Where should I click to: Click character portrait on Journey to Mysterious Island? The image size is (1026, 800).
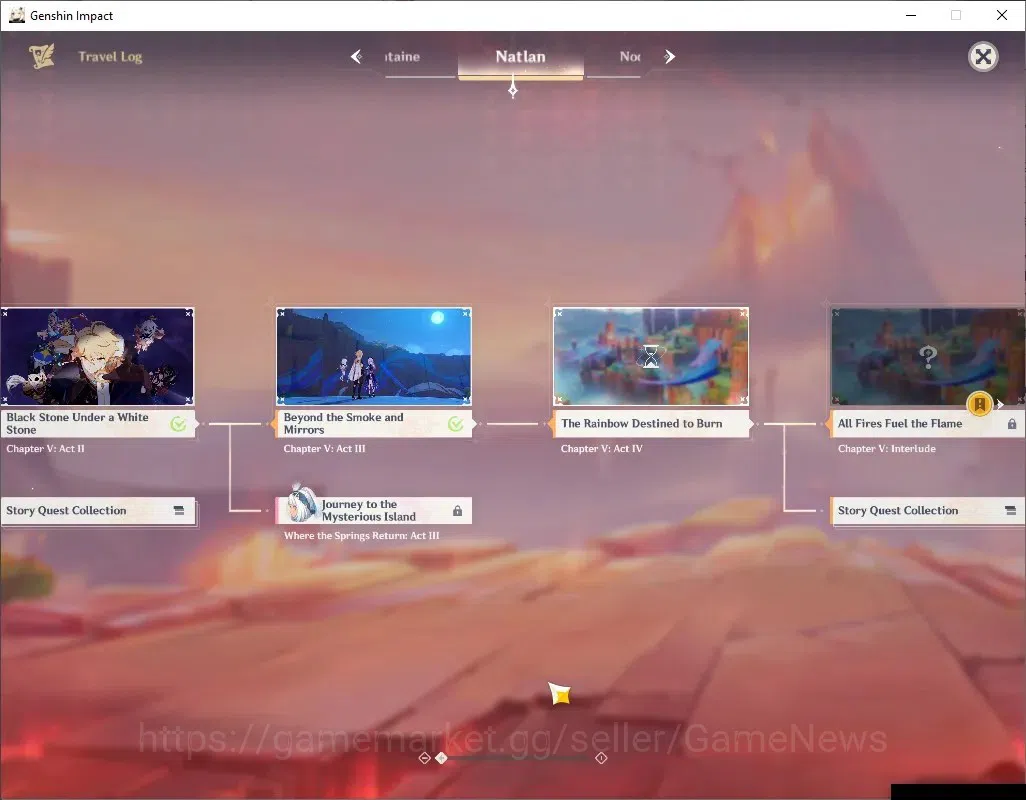click(x=302, y=504)
